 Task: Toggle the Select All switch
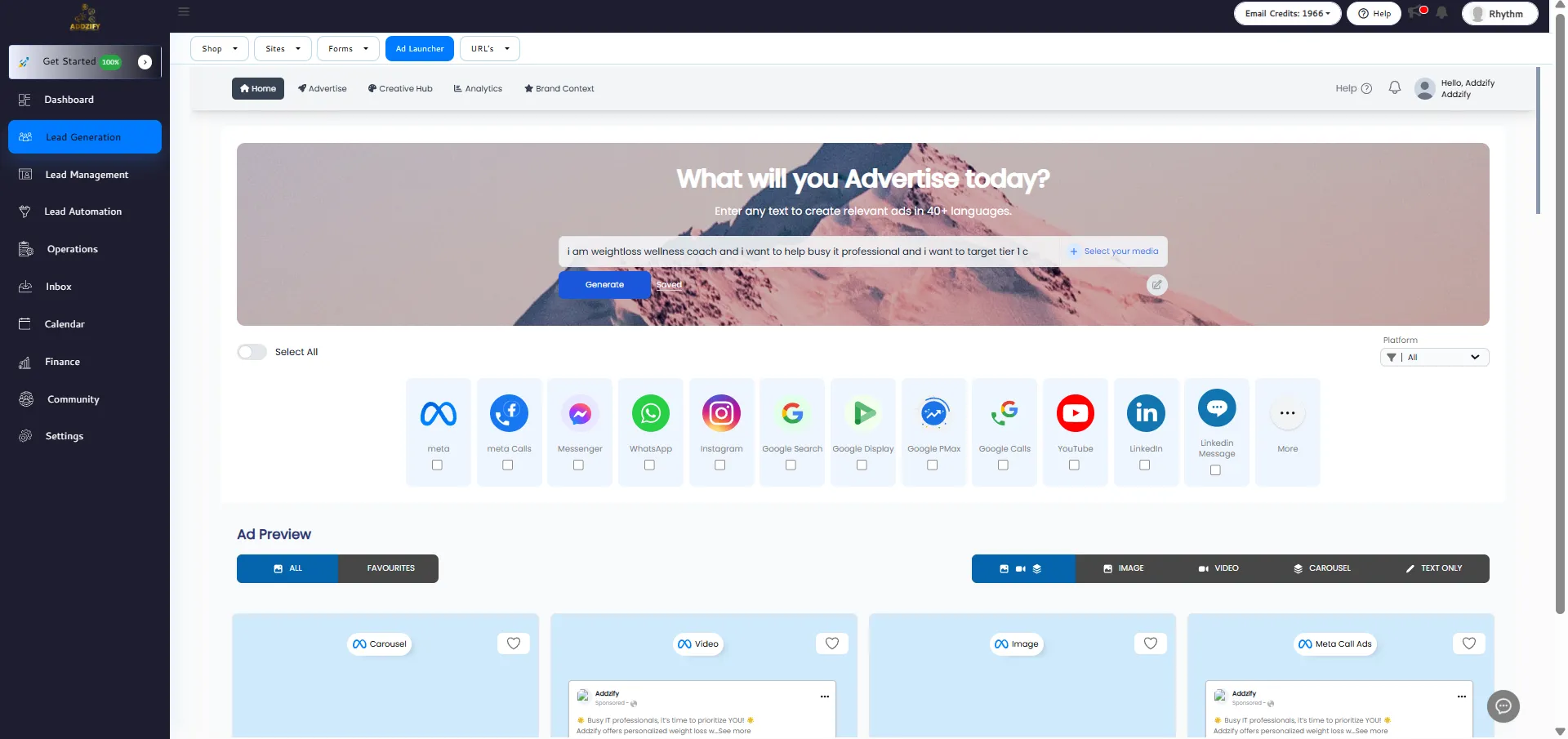coord(252,352)
